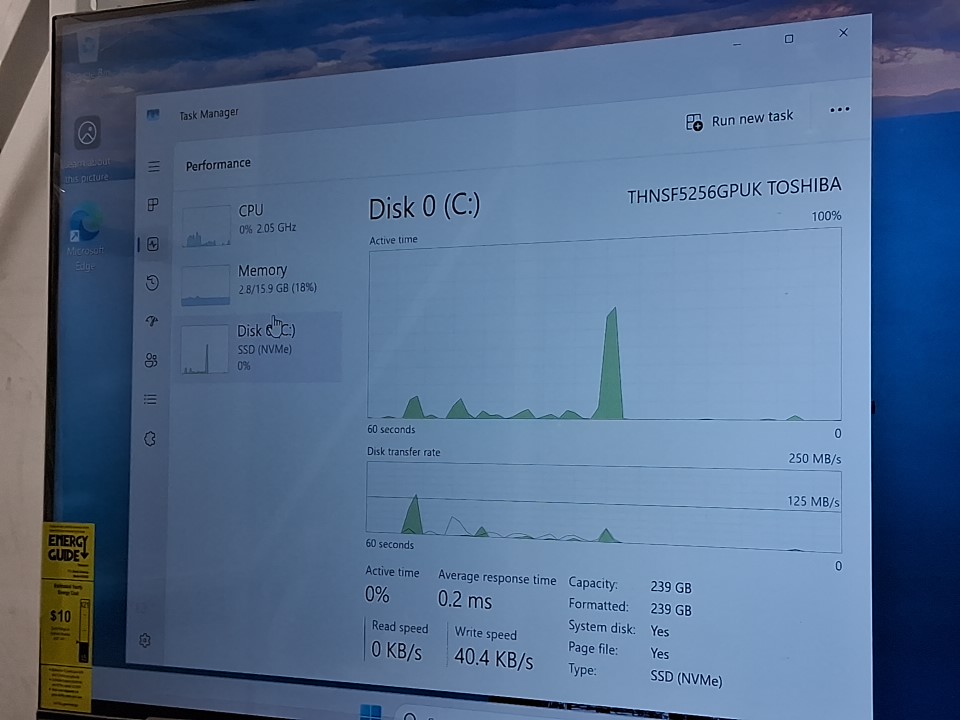Viewport: 960px width, 720px height.
Task: Select the Performance page icon in sidebar
Action: 153,244
